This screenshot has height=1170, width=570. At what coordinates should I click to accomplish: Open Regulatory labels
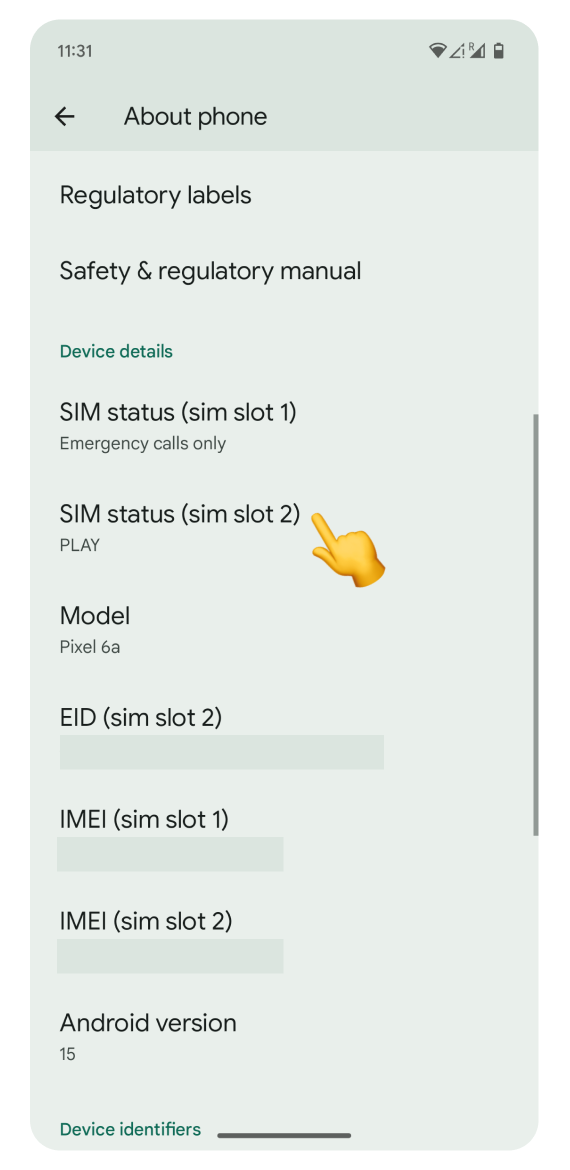coord(284,195)
